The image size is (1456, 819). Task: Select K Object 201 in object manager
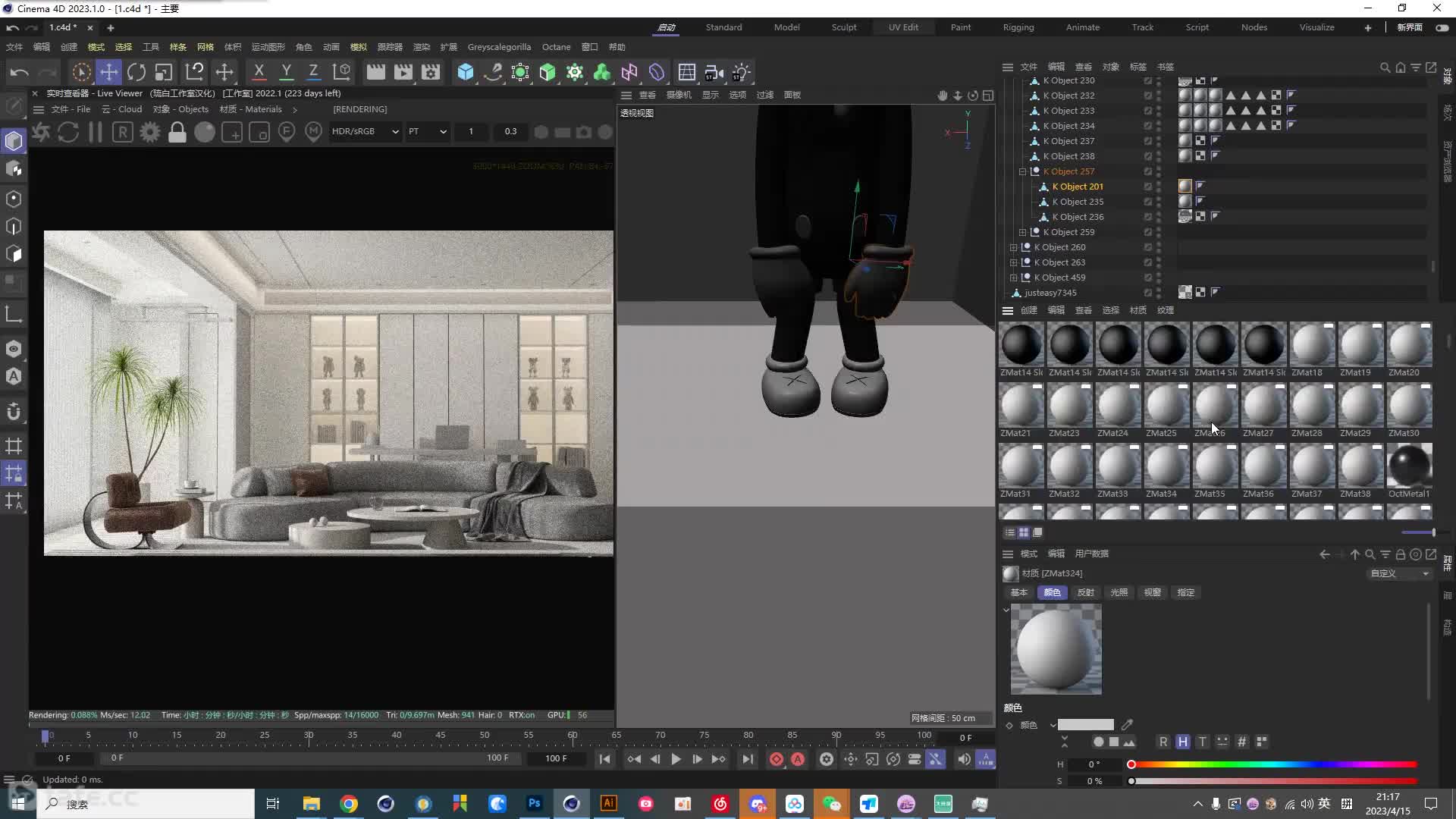(1077, 187)
